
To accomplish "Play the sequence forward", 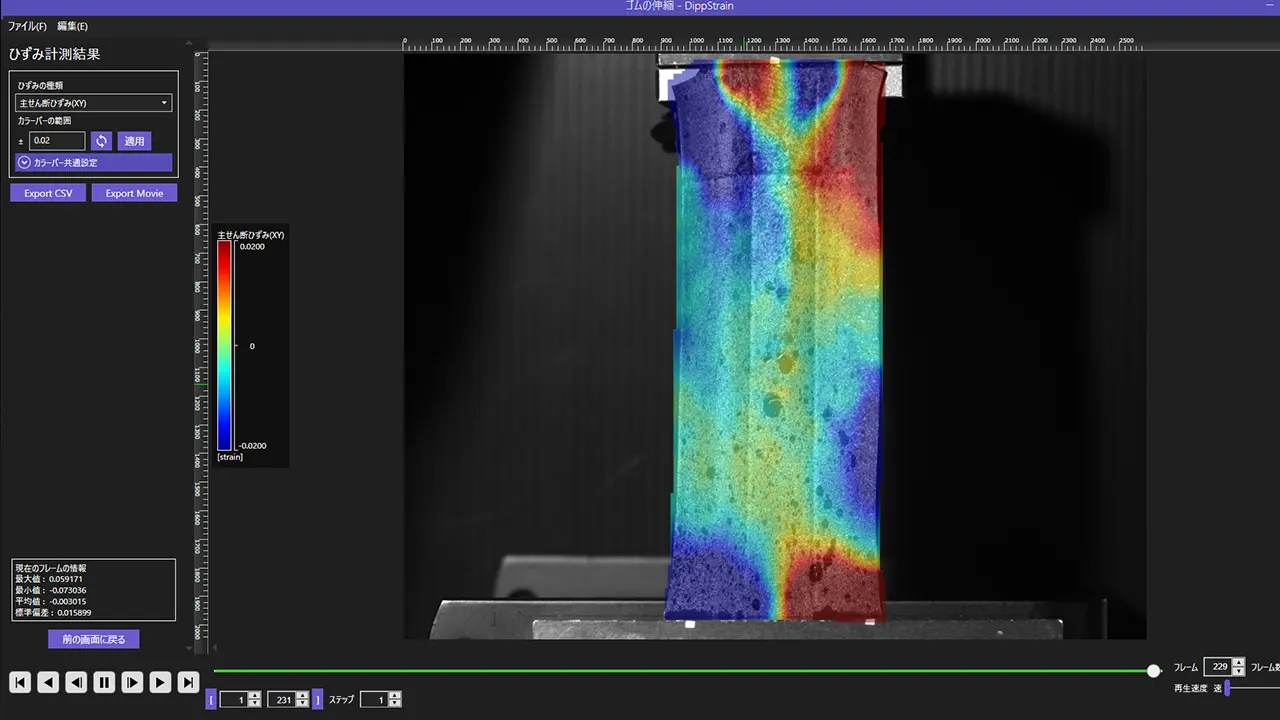I will (x=160, y=682).
